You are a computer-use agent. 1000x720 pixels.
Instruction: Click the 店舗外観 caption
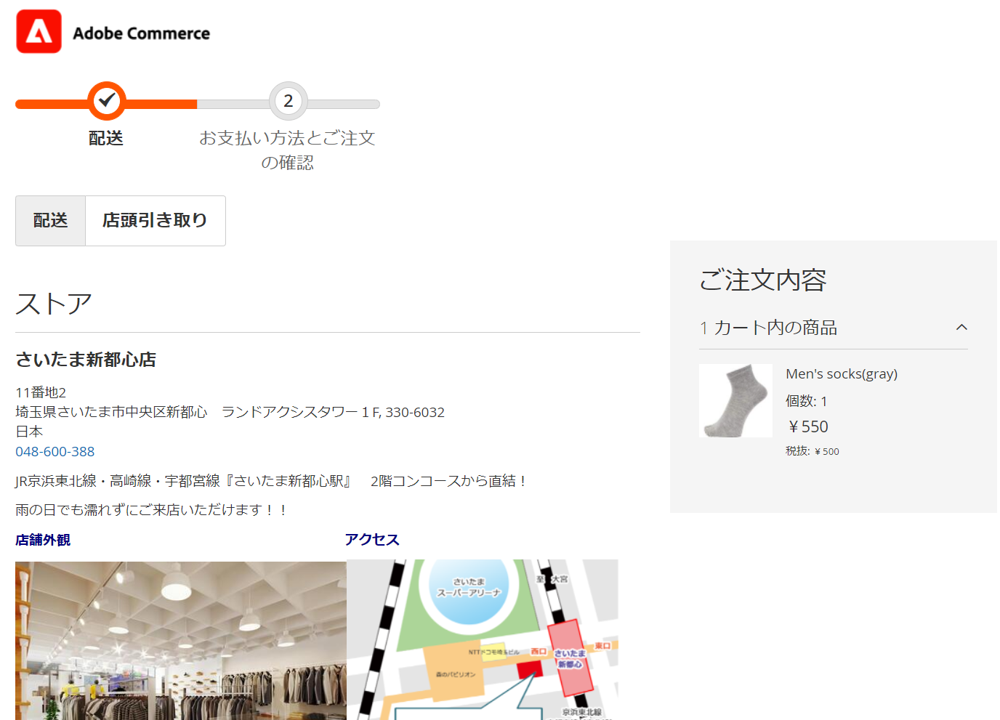[x=43, y=540]
